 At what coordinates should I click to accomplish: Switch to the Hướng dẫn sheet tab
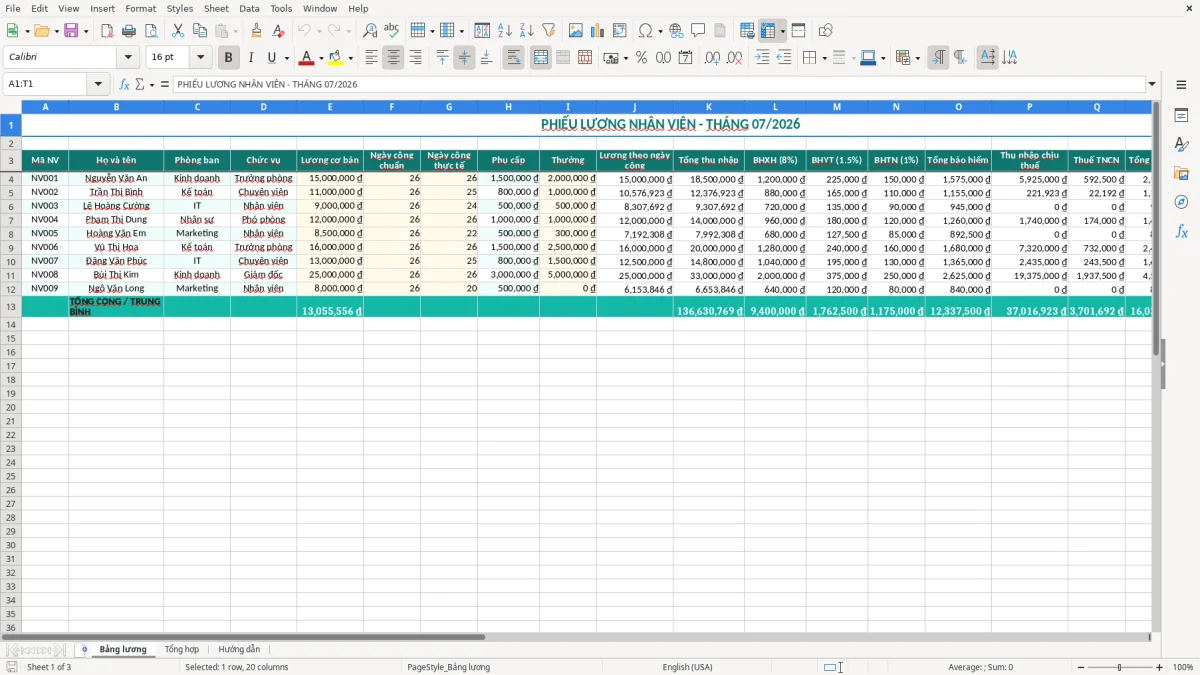(x=239, y=649)
